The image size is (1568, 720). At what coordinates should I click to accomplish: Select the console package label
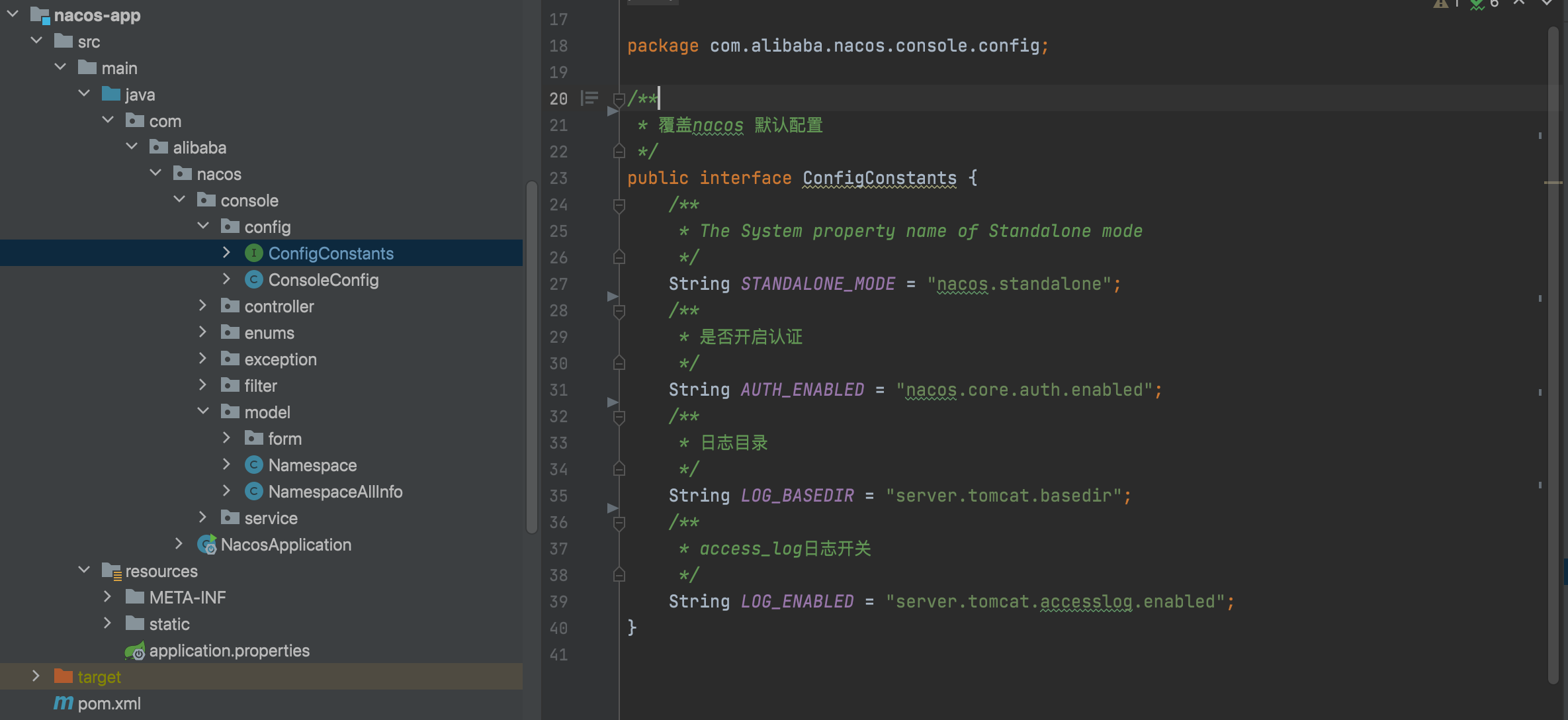[249, 201]
